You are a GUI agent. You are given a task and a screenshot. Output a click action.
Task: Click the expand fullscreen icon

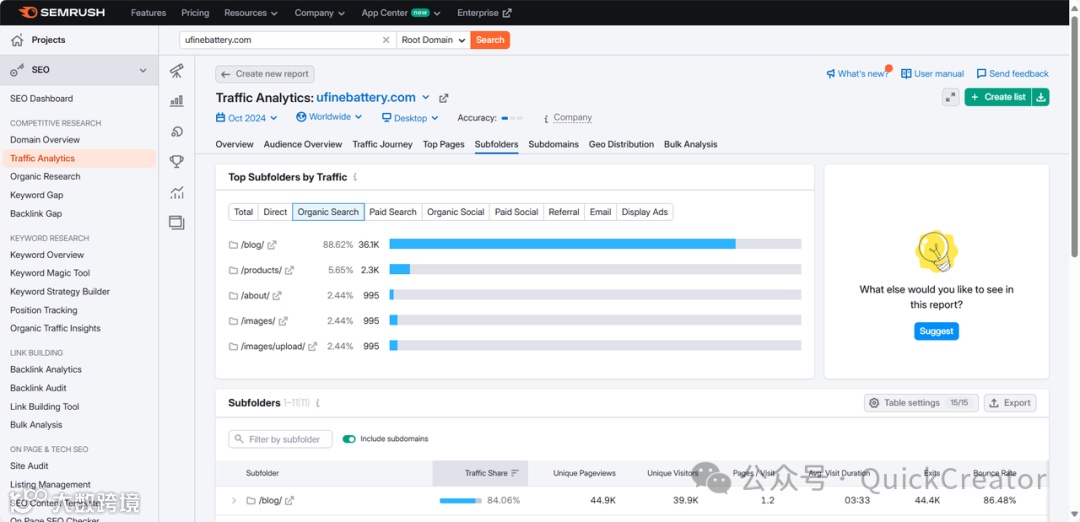click(951, 97)
